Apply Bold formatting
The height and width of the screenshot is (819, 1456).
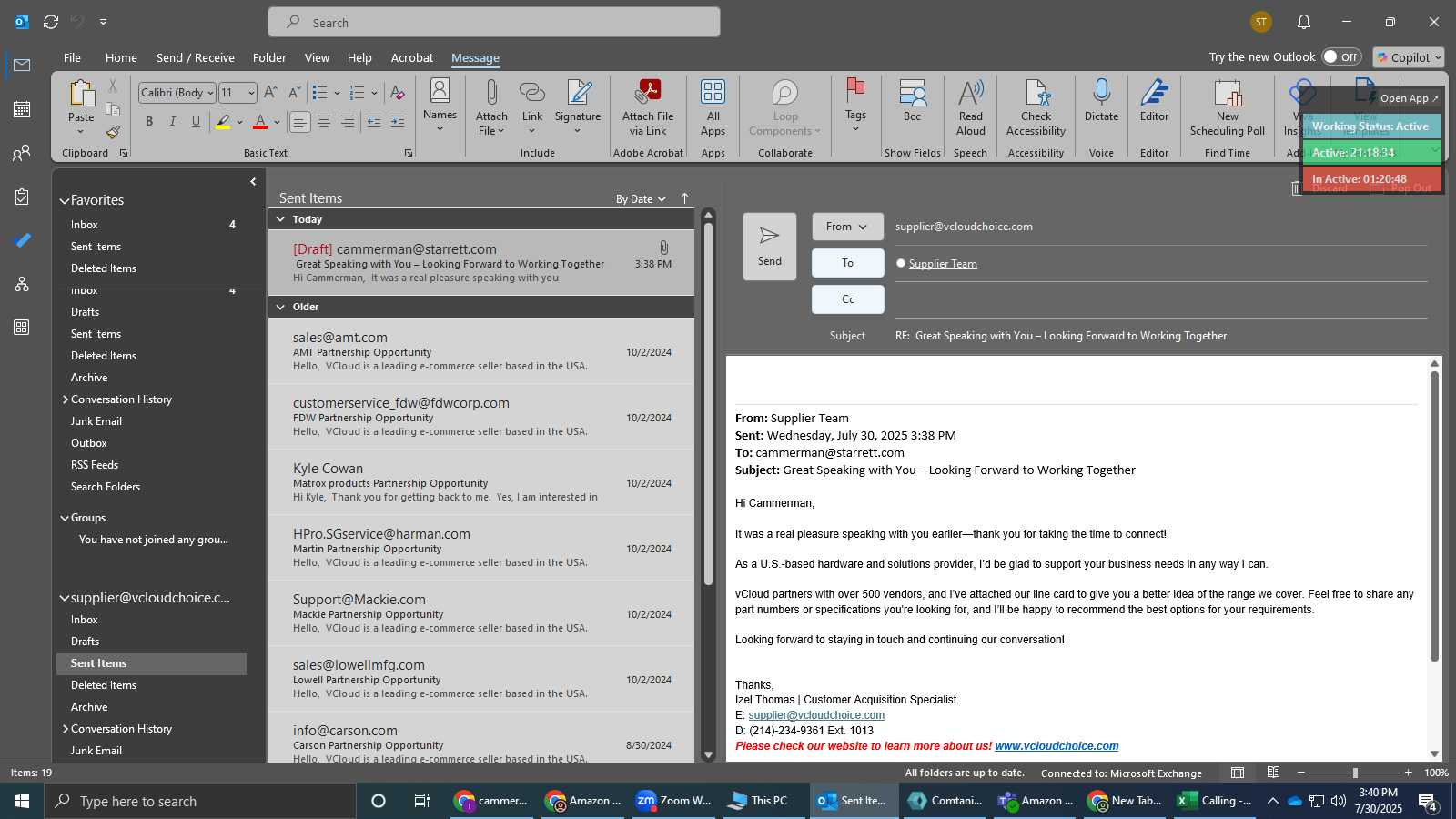click(149, 121)
